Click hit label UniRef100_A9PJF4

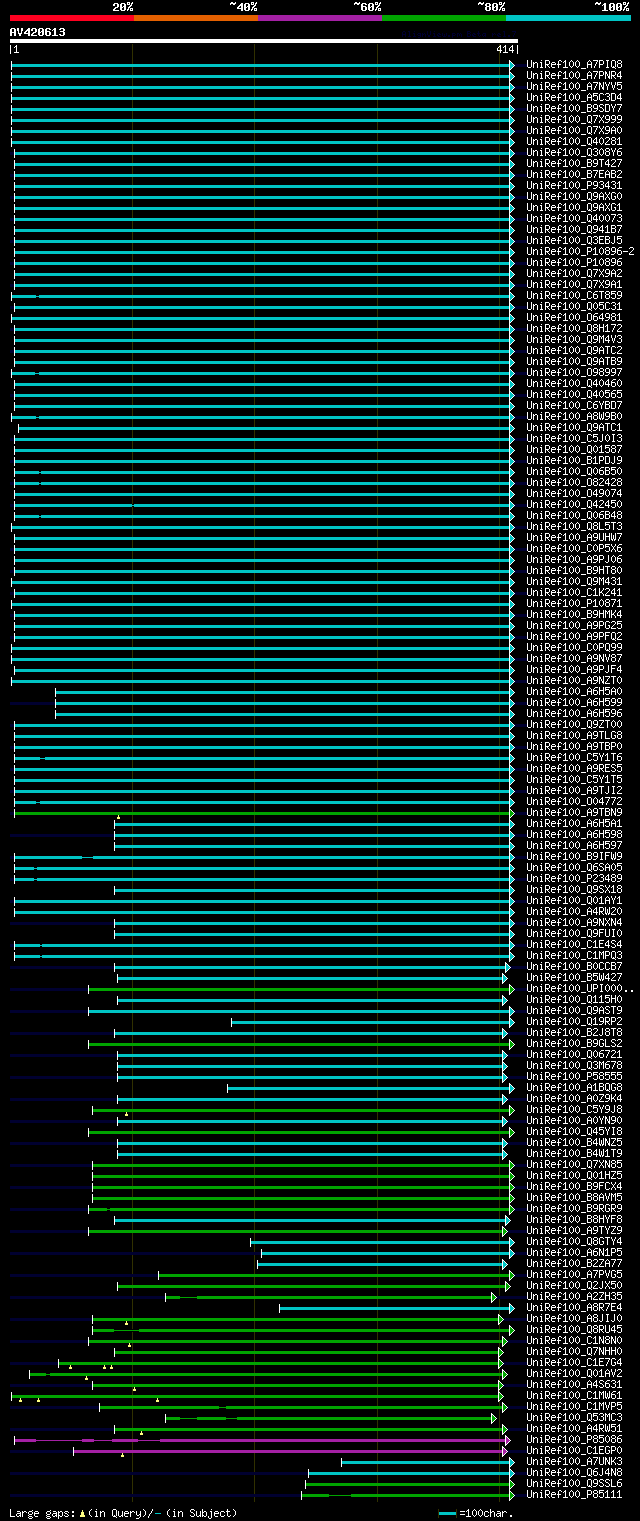coord(573,669)
